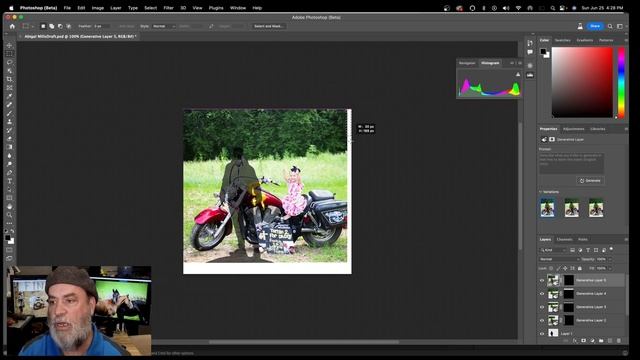Open Color panel options menu
The image size is (640, 360).
626,40
